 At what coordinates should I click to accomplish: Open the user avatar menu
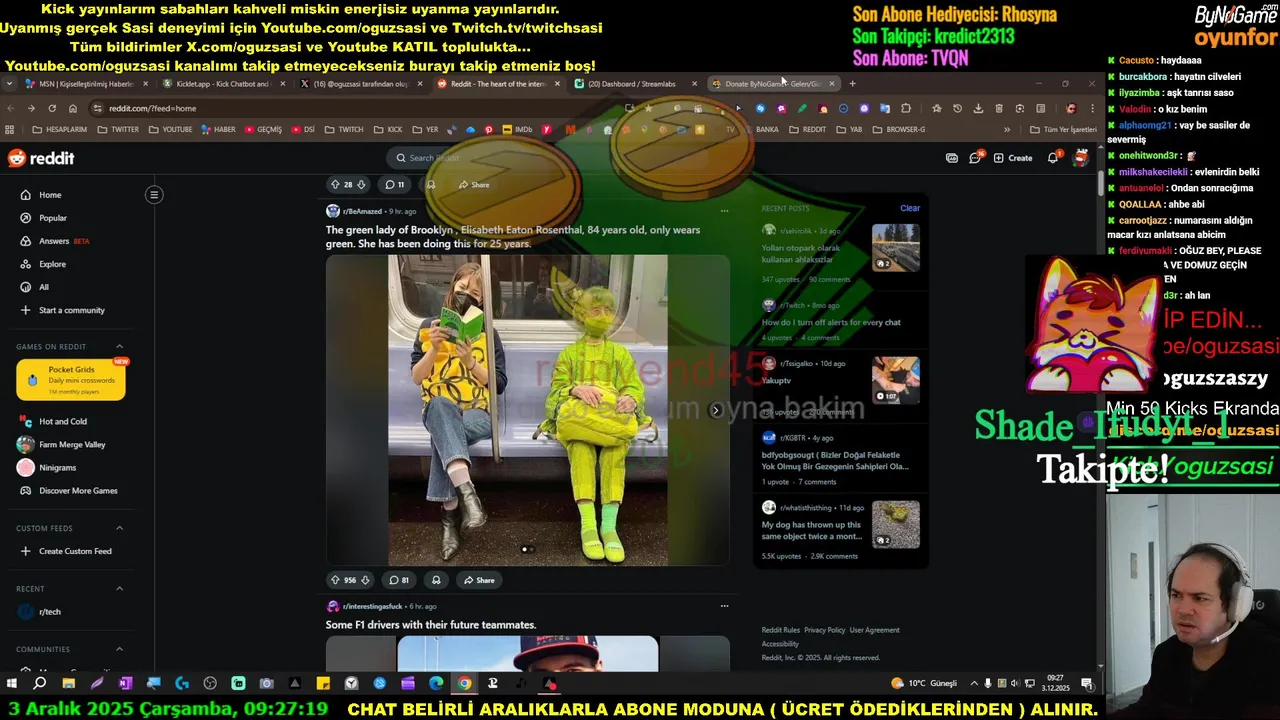pos(1081,158)
